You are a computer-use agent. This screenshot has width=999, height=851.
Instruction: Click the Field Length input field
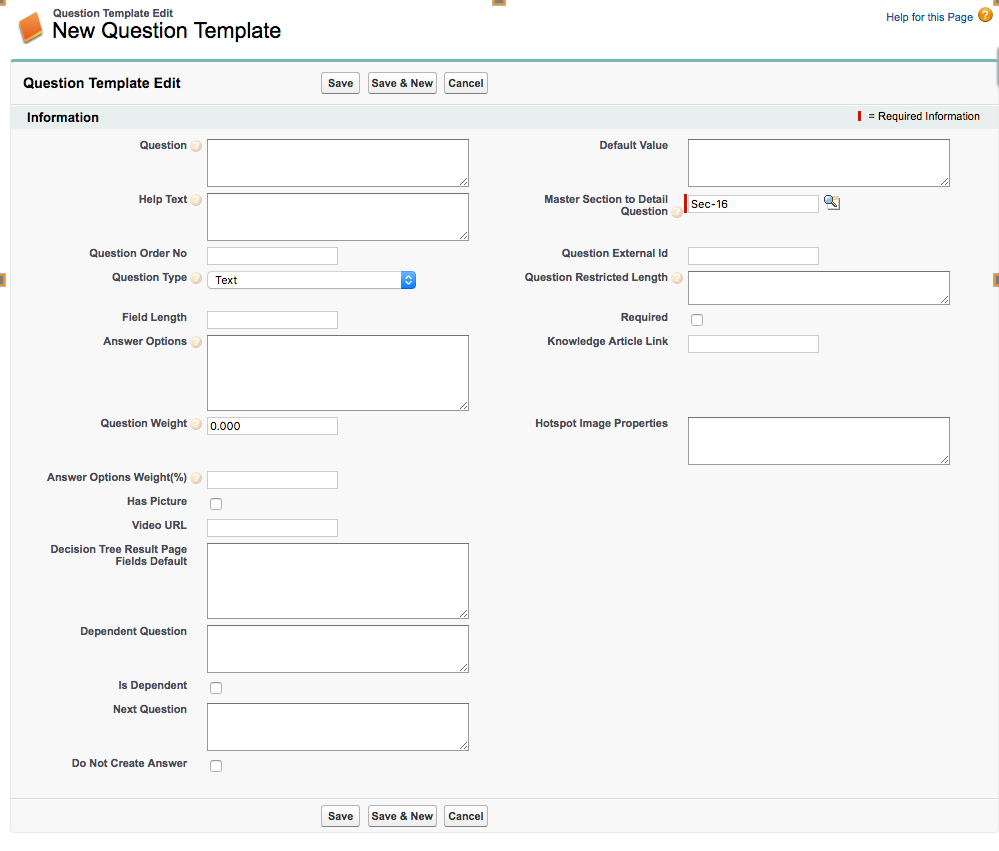(272, 320)
